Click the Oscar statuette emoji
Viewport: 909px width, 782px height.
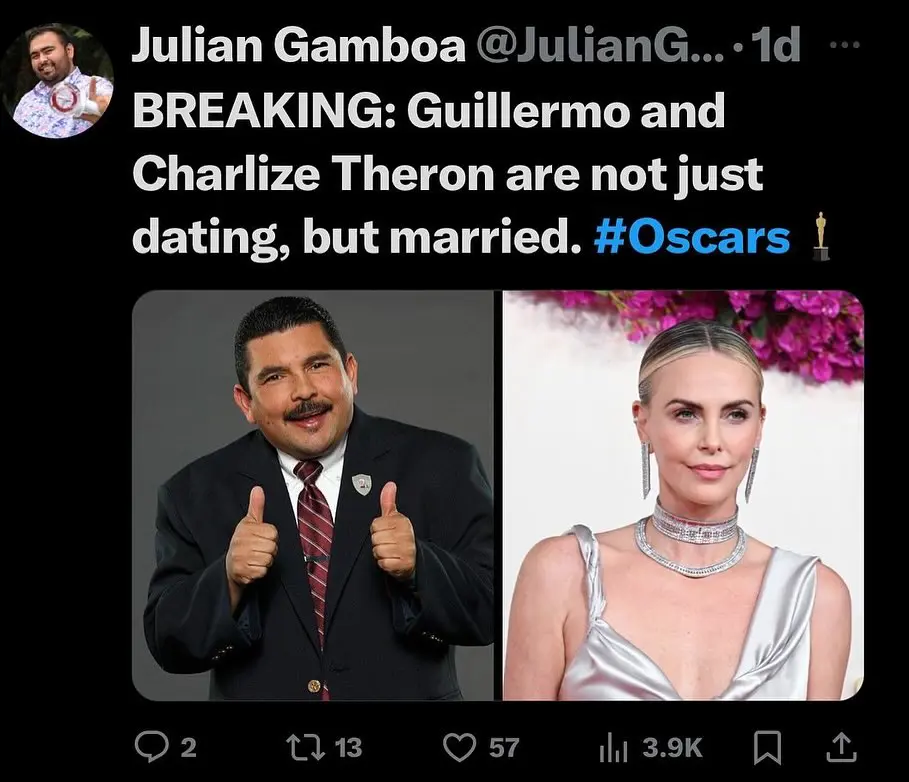pos(820,237)
